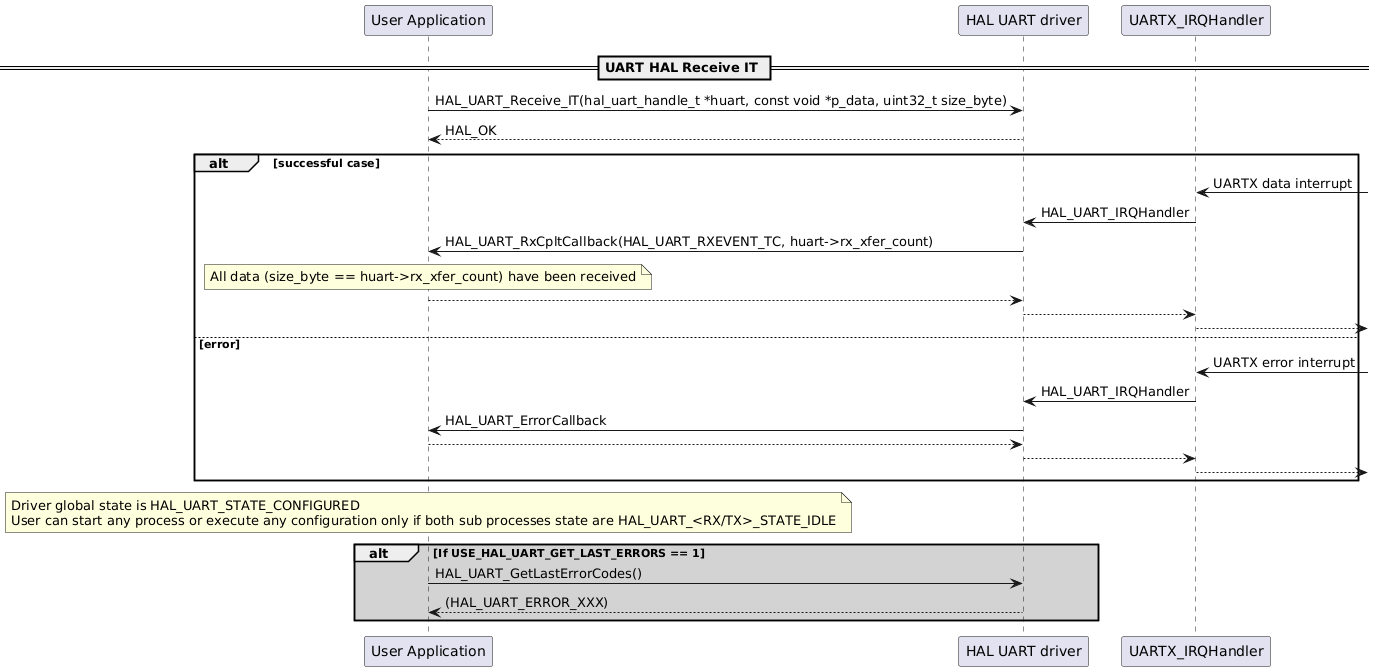Image resolution: width=1374 pixels, height=671 pixels.
Task: Select the first HAL_UART_IRQHandler call arrow
Action: (x=1114, y=213)
